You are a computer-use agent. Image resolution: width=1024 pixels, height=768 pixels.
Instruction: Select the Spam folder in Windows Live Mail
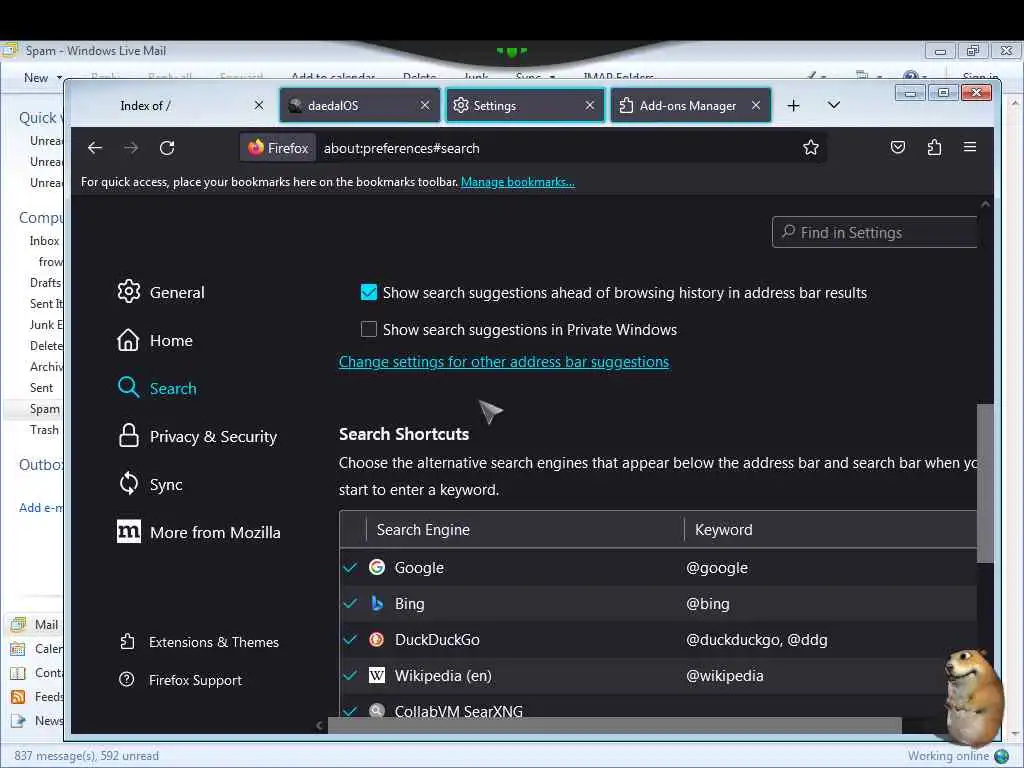click(x=44, y=409)
